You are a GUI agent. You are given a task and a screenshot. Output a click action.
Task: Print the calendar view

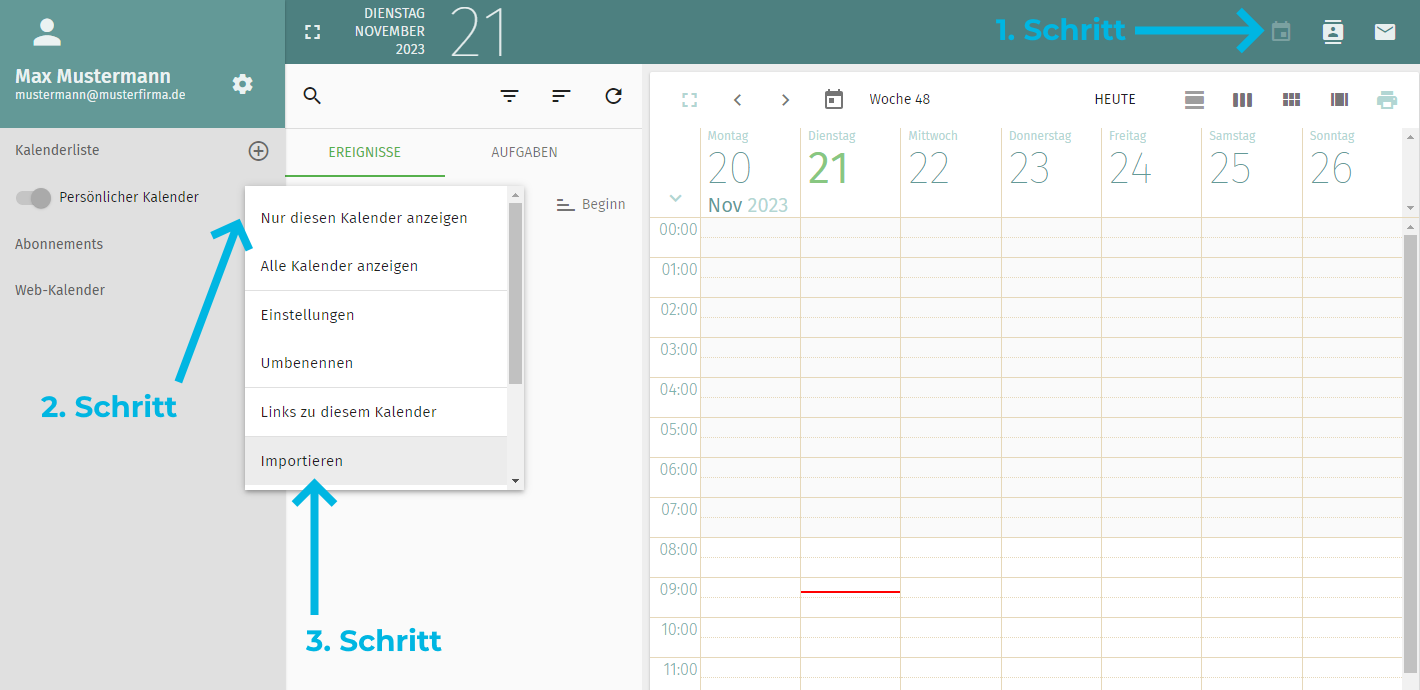(1386, 100)
